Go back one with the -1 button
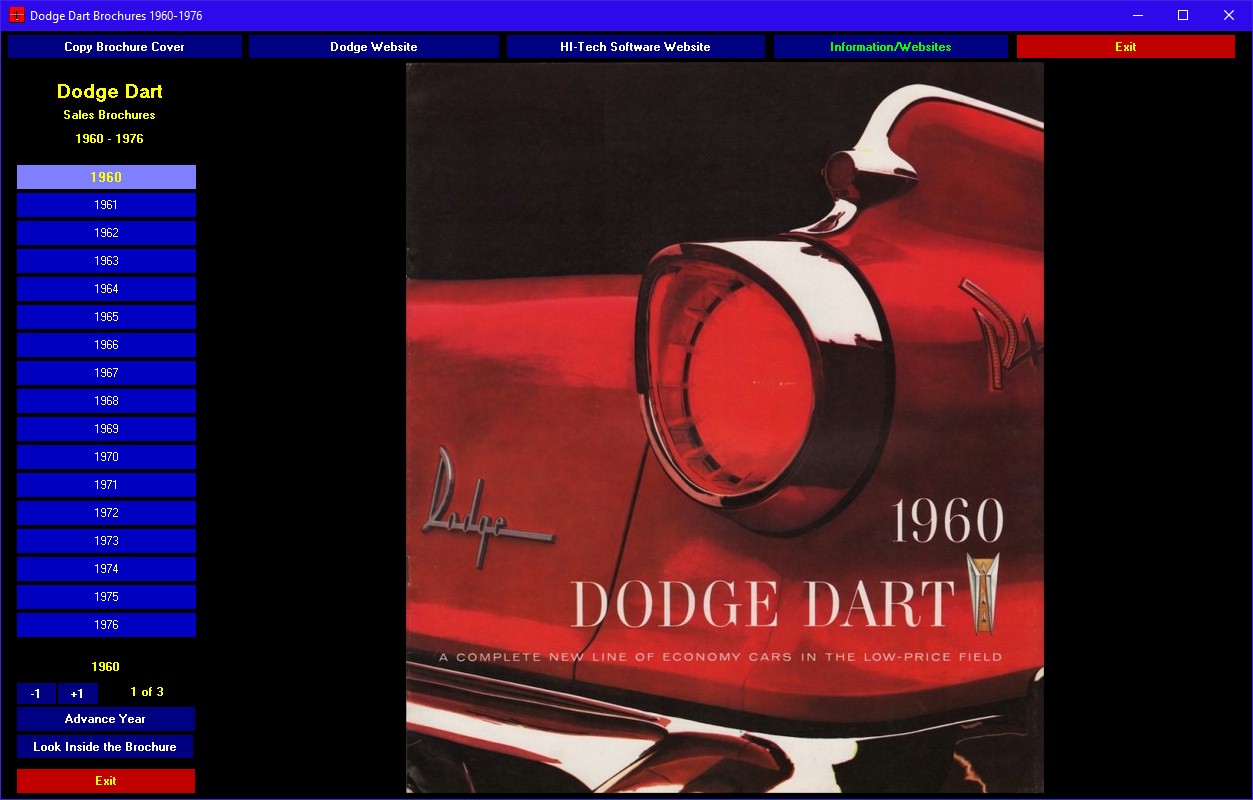 (36, 694)
